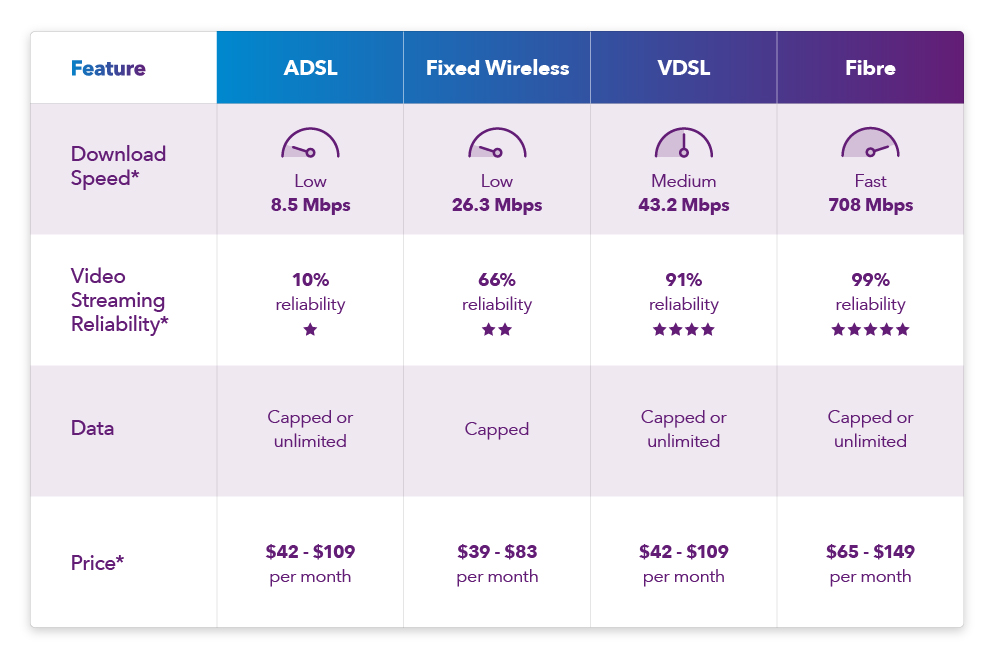Click the Fibre $65 - $149 price
This screenshot has height=657, width=994.
870,551
